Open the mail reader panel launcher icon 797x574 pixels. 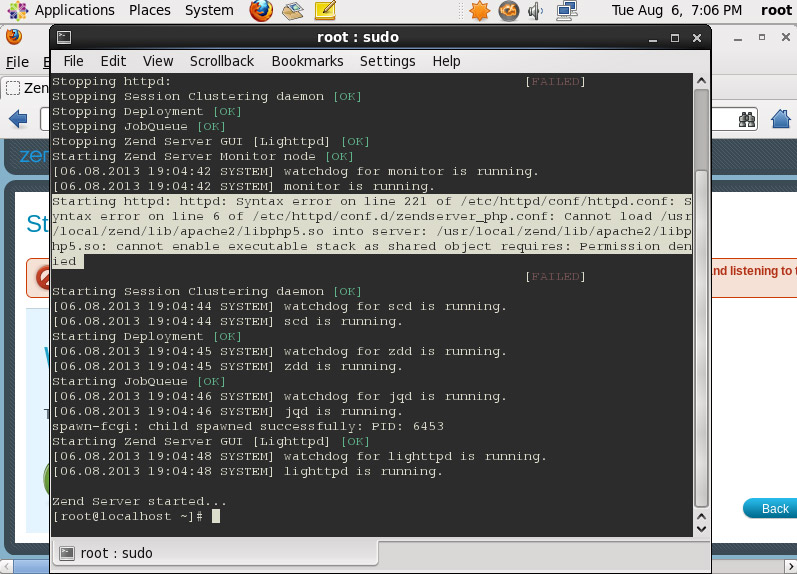pyautogui.click(x=293, y=10)
